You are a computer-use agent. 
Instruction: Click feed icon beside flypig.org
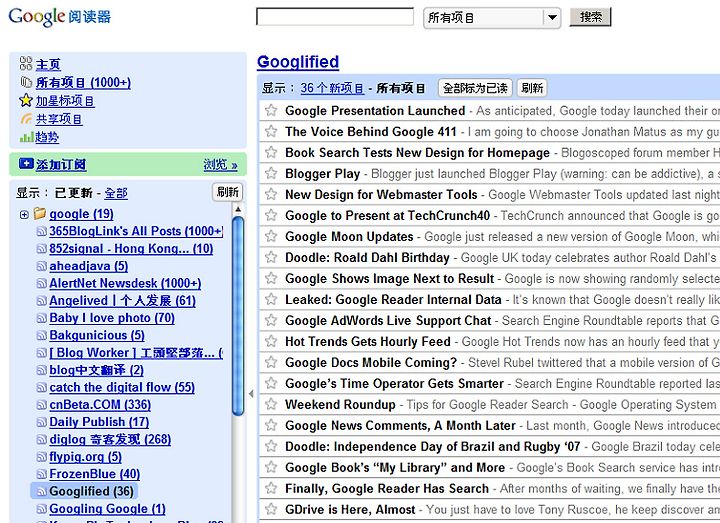click(x=42, y=457)
